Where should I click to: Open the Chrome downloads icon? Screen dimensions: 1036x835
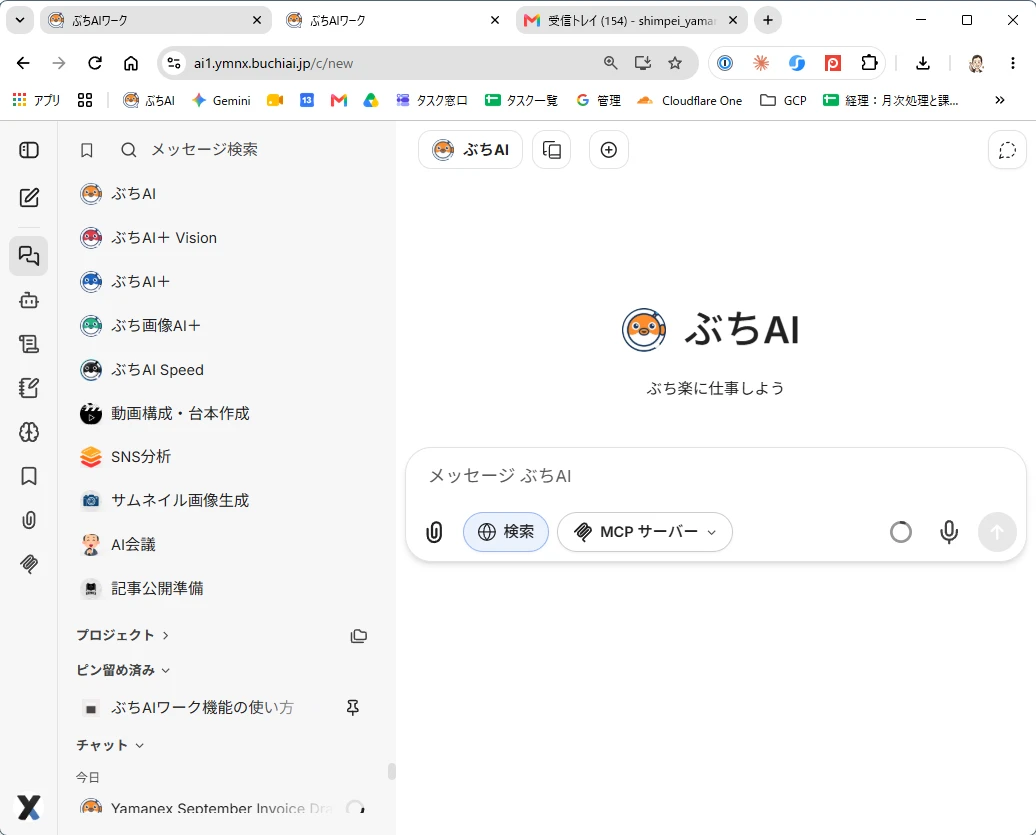[x=923, y=63]
